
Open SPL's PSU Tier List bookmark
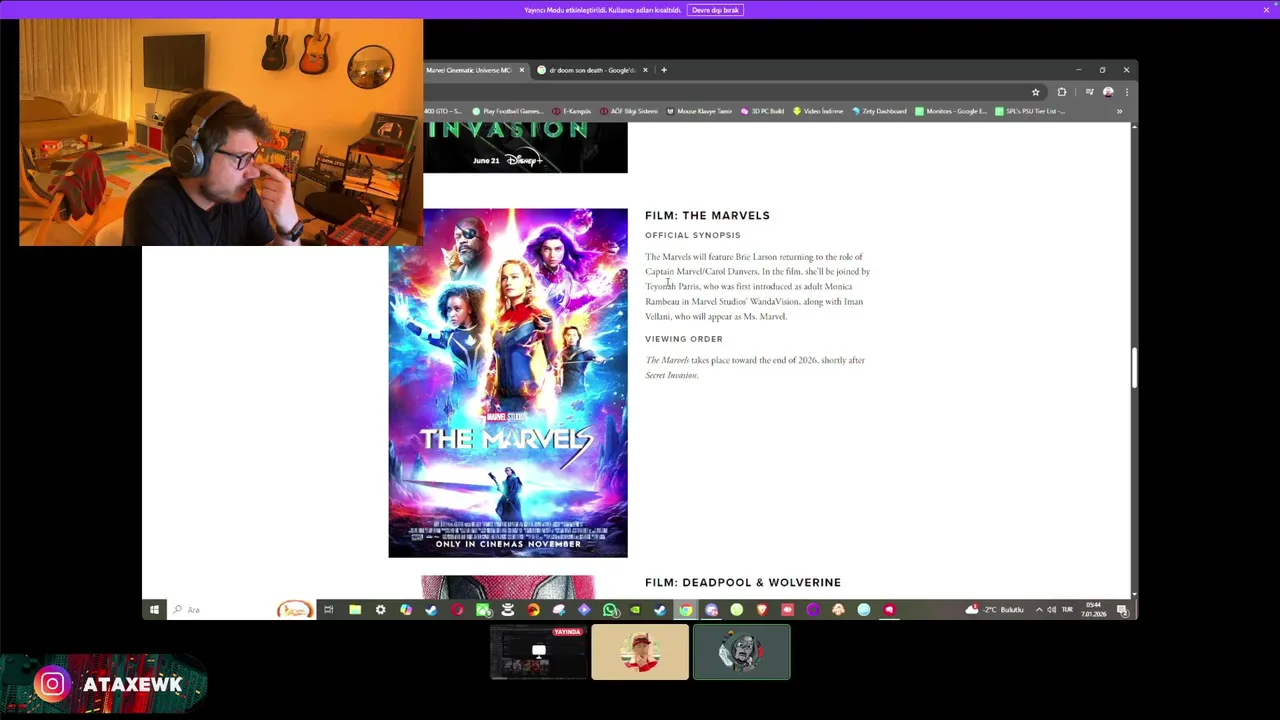coord(1030,111)
